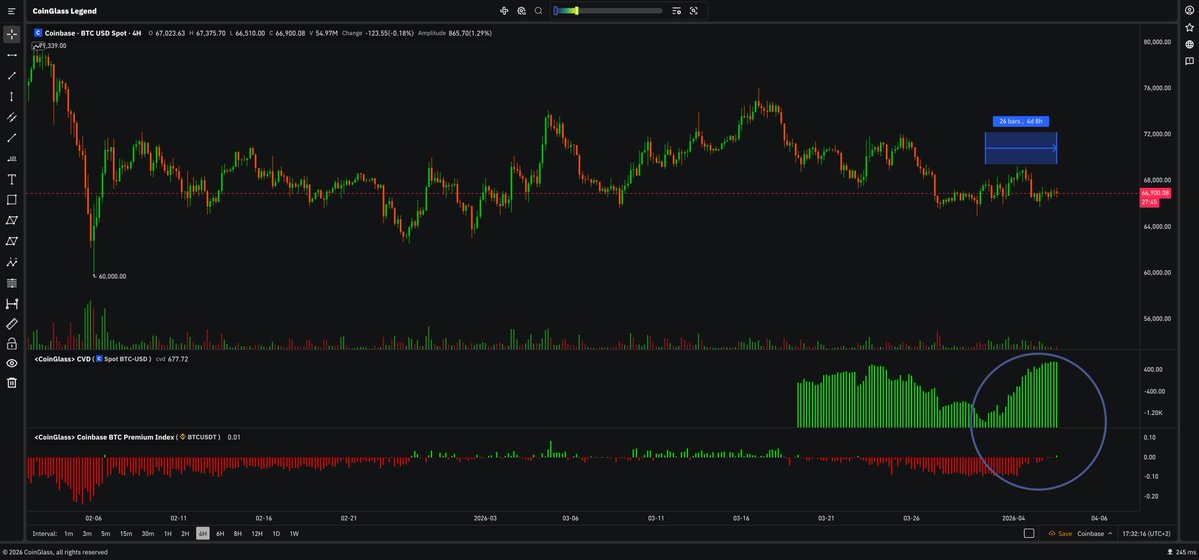Image resolution: width=1199 pixels, height=560 pixels.
Task: Pick the plain diagonal line tool below the parallel channel tool
Action: (x=11, y=138)
